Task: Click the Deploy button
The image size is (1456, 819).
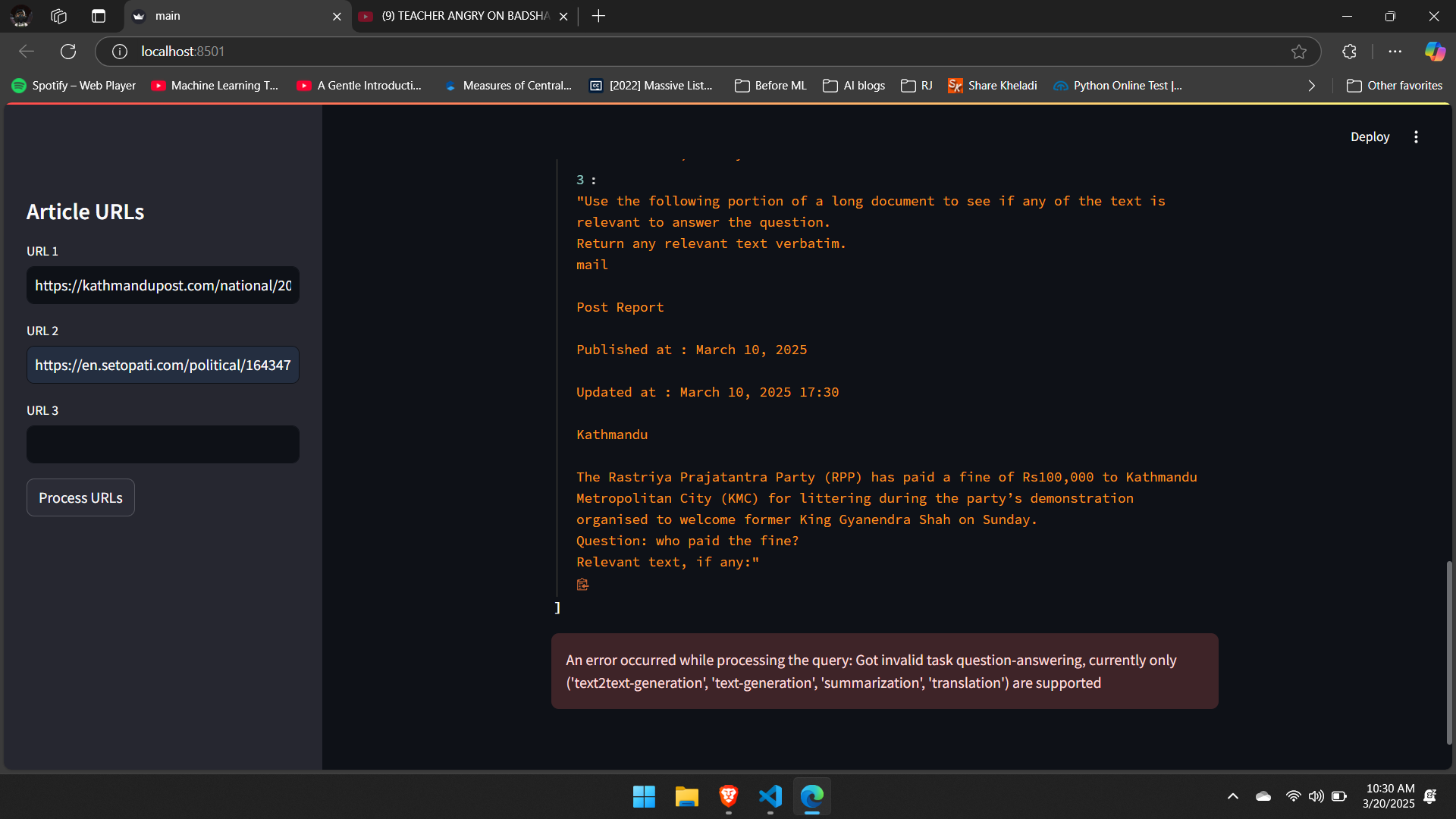Action: 1370,137
